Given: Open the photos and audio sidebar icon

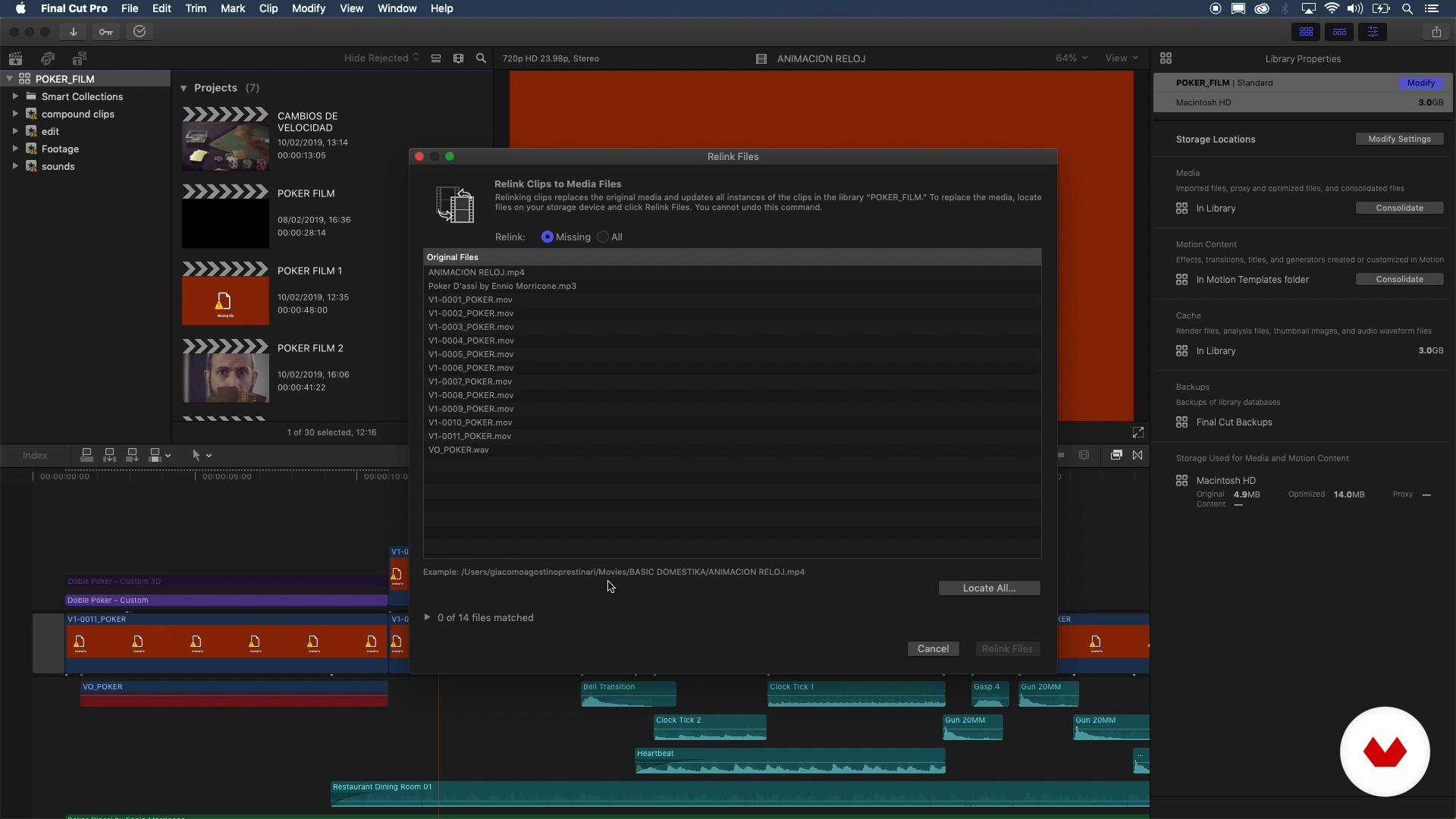Looking at the screenshot, I should (48, 58).
